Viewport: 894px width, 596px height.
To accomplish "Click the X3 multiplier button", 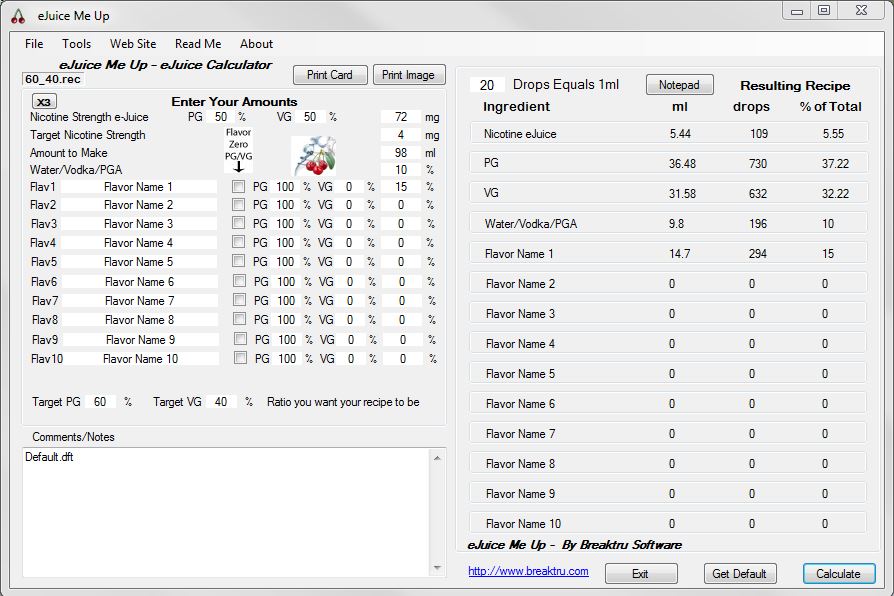I will click(x=44, y=102).
